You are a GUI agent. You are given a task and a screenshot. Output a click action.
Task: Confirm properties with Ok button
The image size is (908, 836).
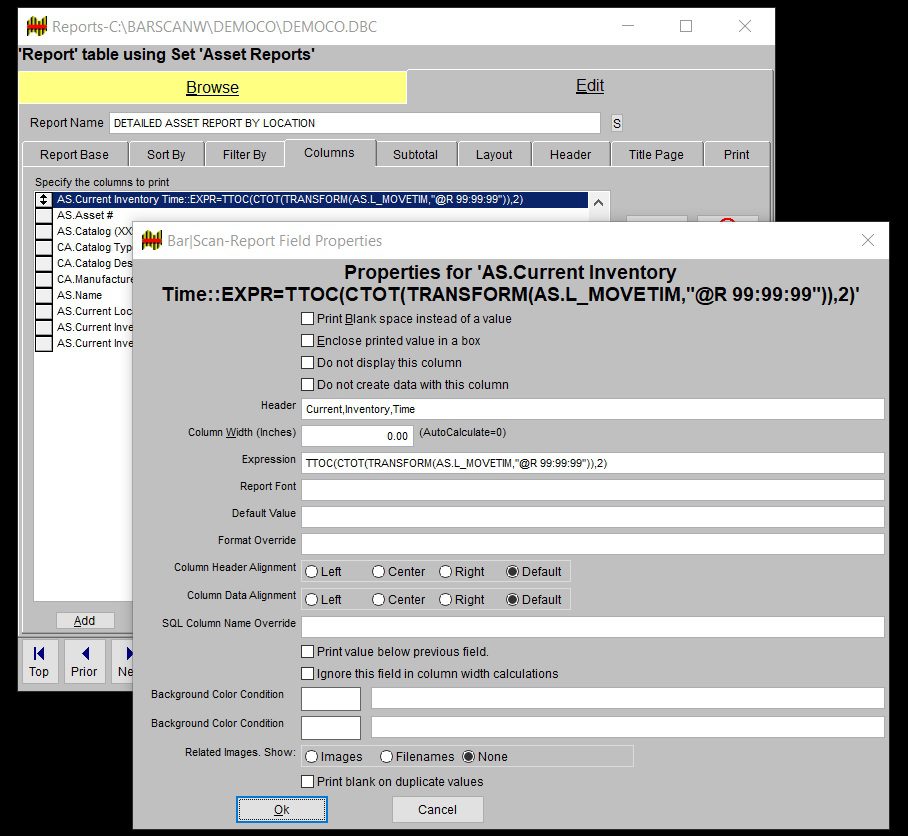pyautogui.click(x=281, y=809)
